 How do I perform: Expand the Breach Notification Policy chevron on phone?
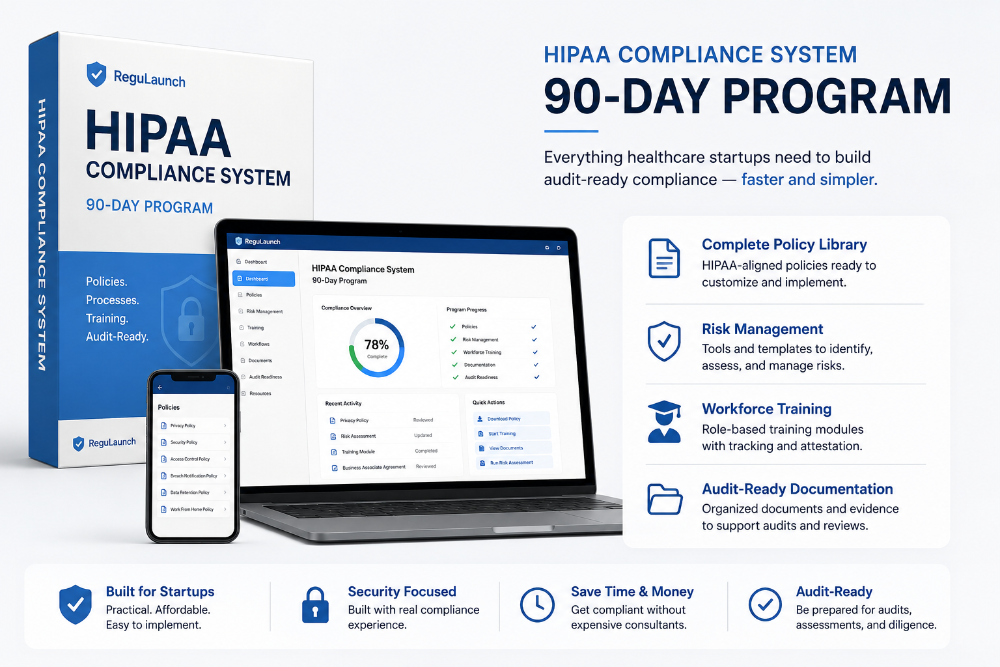pyautogui.click(x=225, y=476)
